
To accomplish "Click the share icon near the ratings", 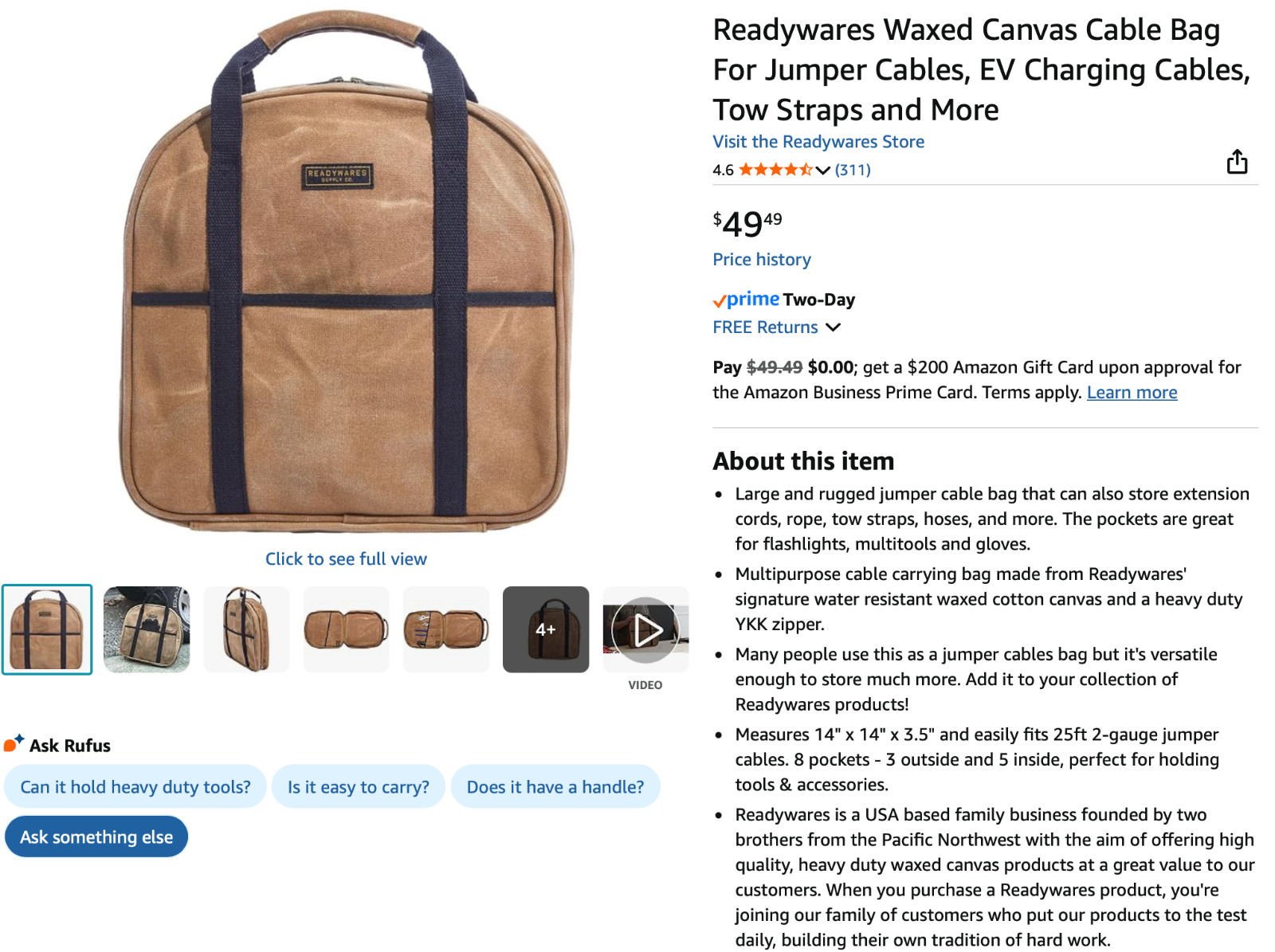I will pos(1237,162).
